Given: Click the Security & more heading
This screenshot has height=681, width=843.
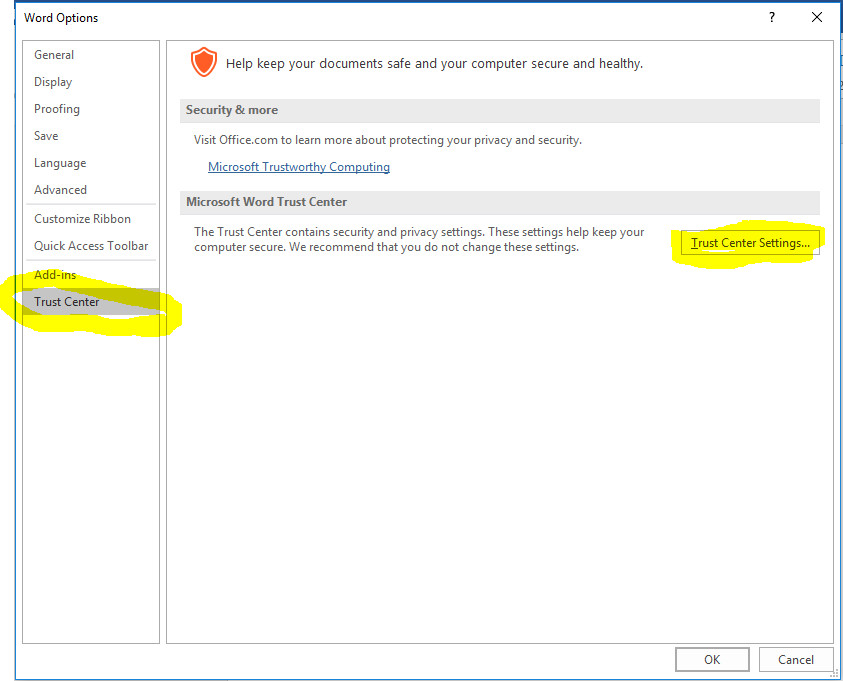Looking at the screenshot, I should point(232,110).
